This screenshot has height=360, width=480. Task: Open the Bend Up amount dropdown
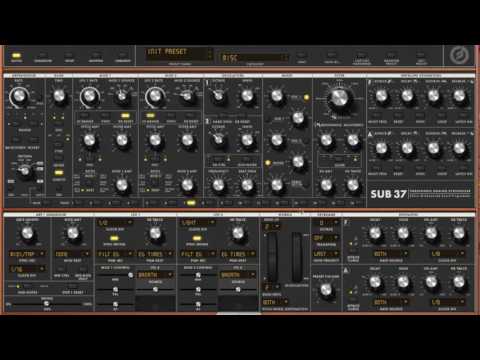272,227
